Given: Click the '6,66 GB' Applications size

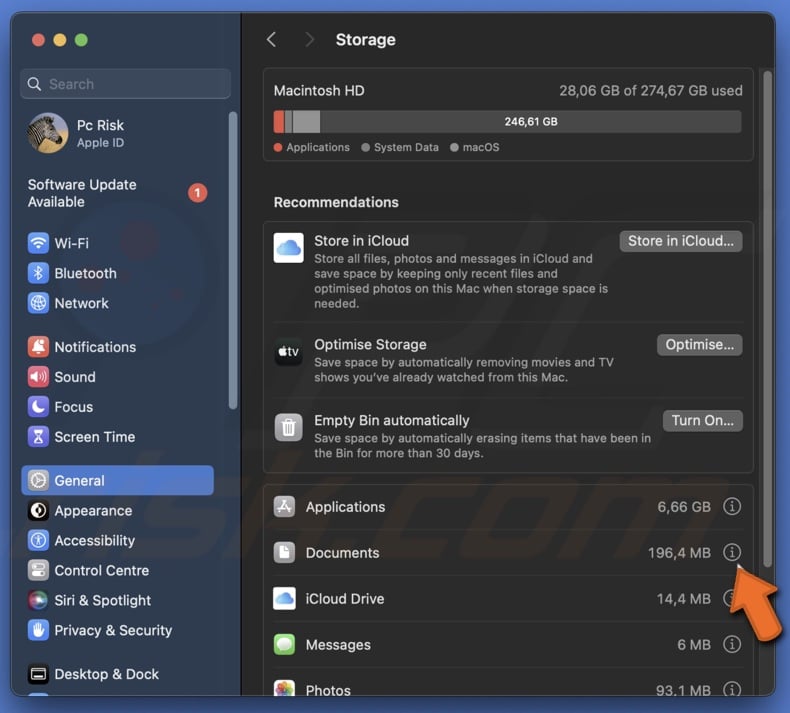Looking at the screenshot, I should click(684, 506).
